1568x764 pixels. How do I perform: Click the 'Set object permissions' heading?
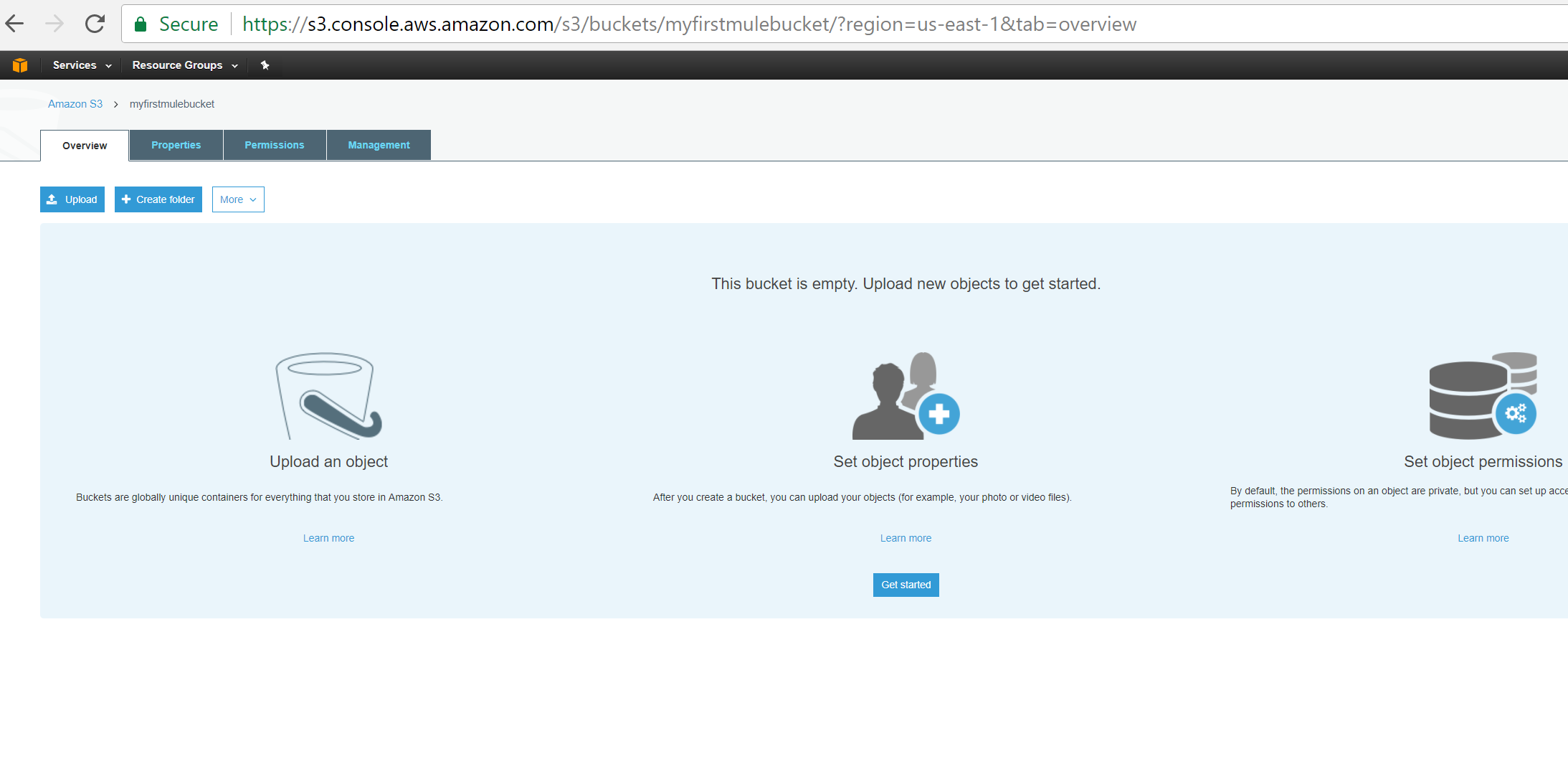point(1483,462)
